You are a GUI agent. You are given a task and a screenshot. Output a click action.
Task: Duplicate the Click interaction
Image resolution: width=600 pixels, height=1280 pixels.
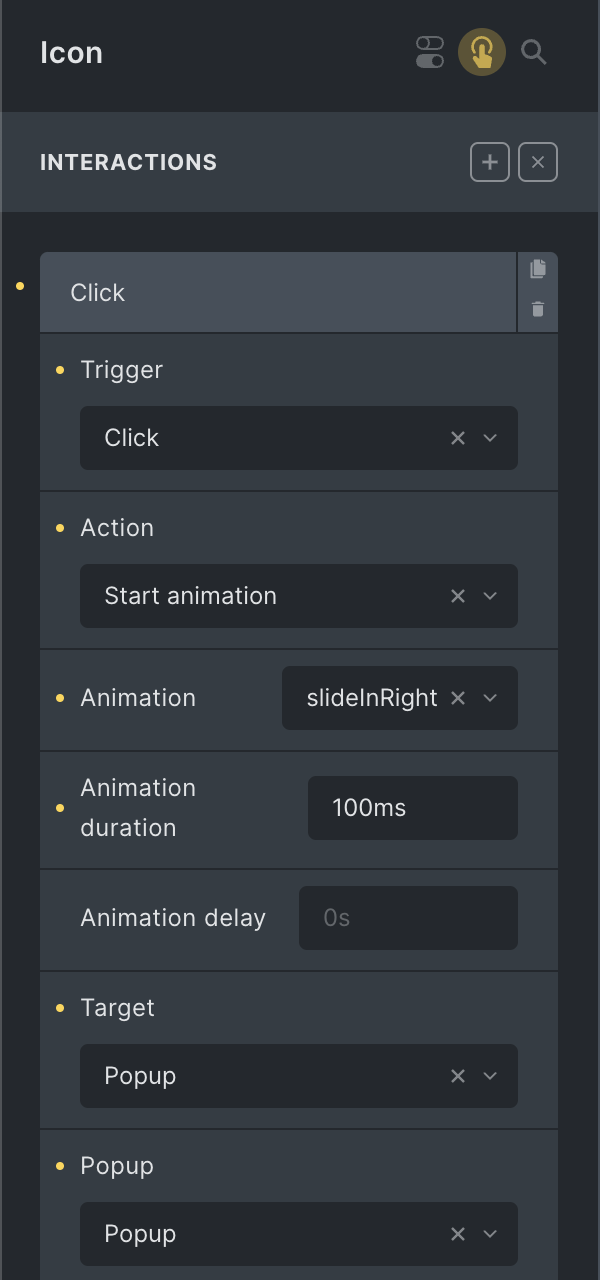coord(538,269)
